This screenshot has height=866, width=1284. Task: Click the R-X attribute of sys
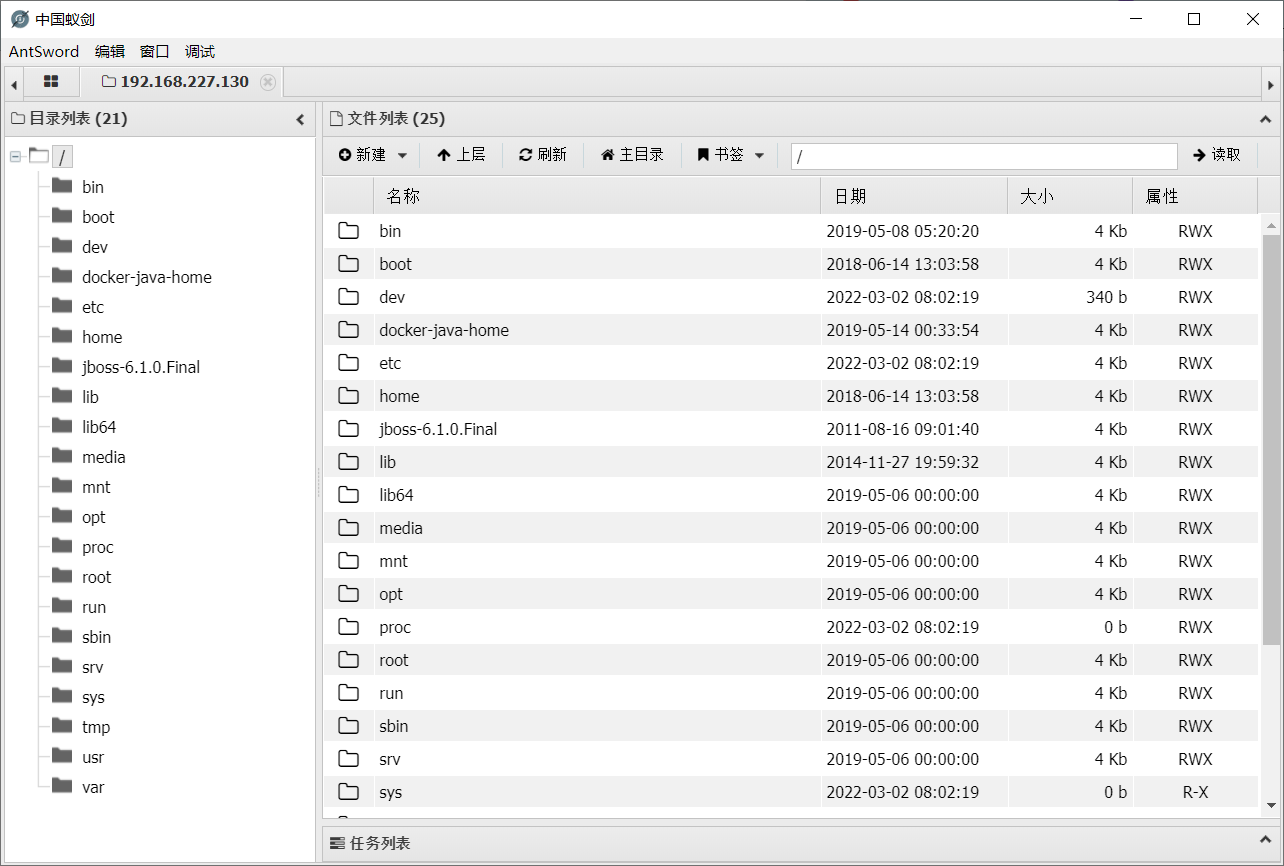click(x=1195, y=792)
